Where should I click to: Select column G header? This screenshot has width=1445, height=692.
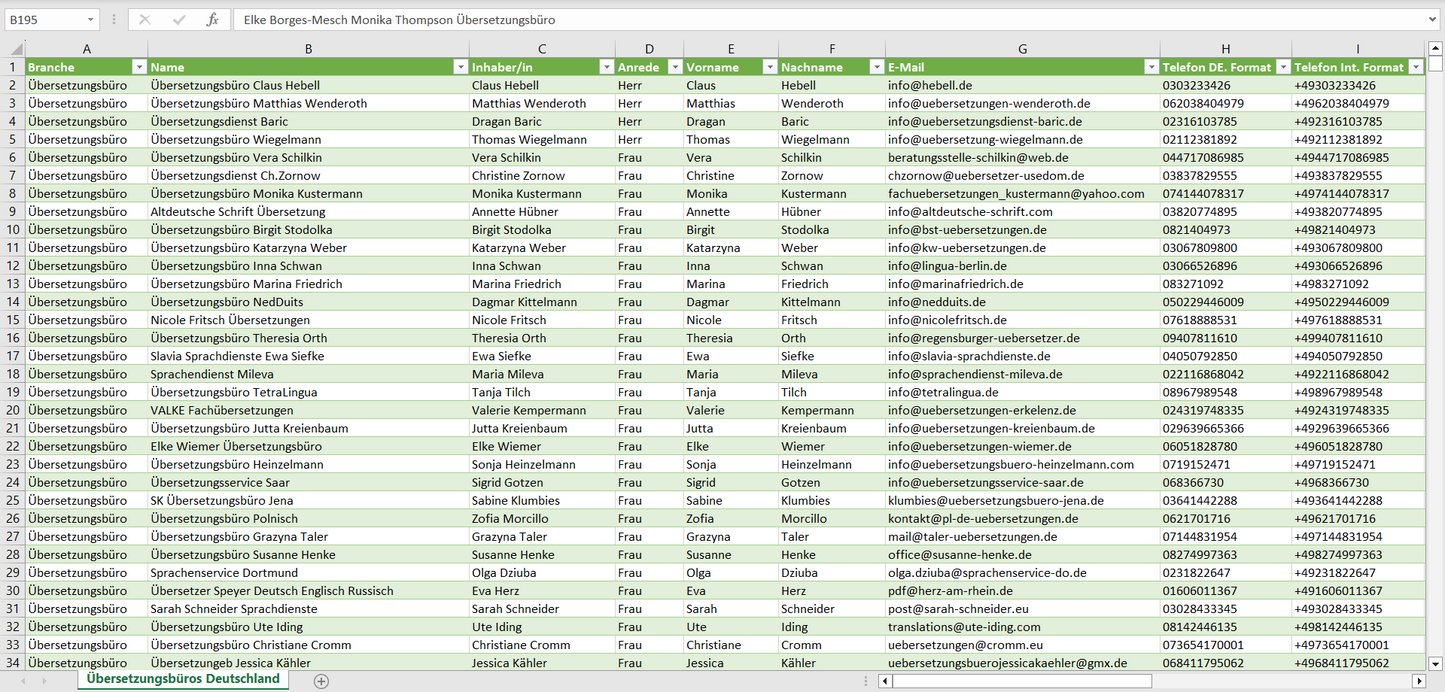(1022, 49)
